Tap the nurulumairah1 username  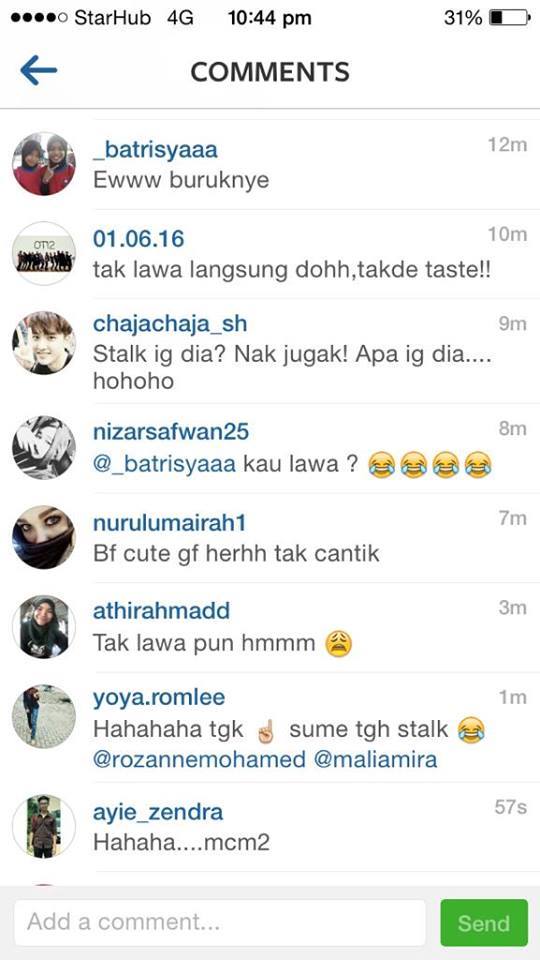[x=169, y=523]
